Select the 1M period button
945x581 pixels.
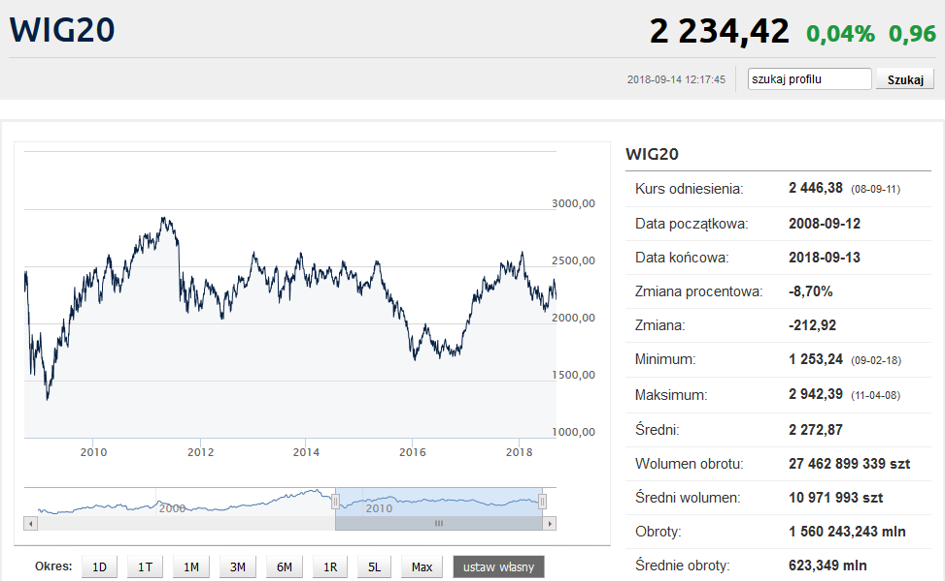(x=191, y=567)
